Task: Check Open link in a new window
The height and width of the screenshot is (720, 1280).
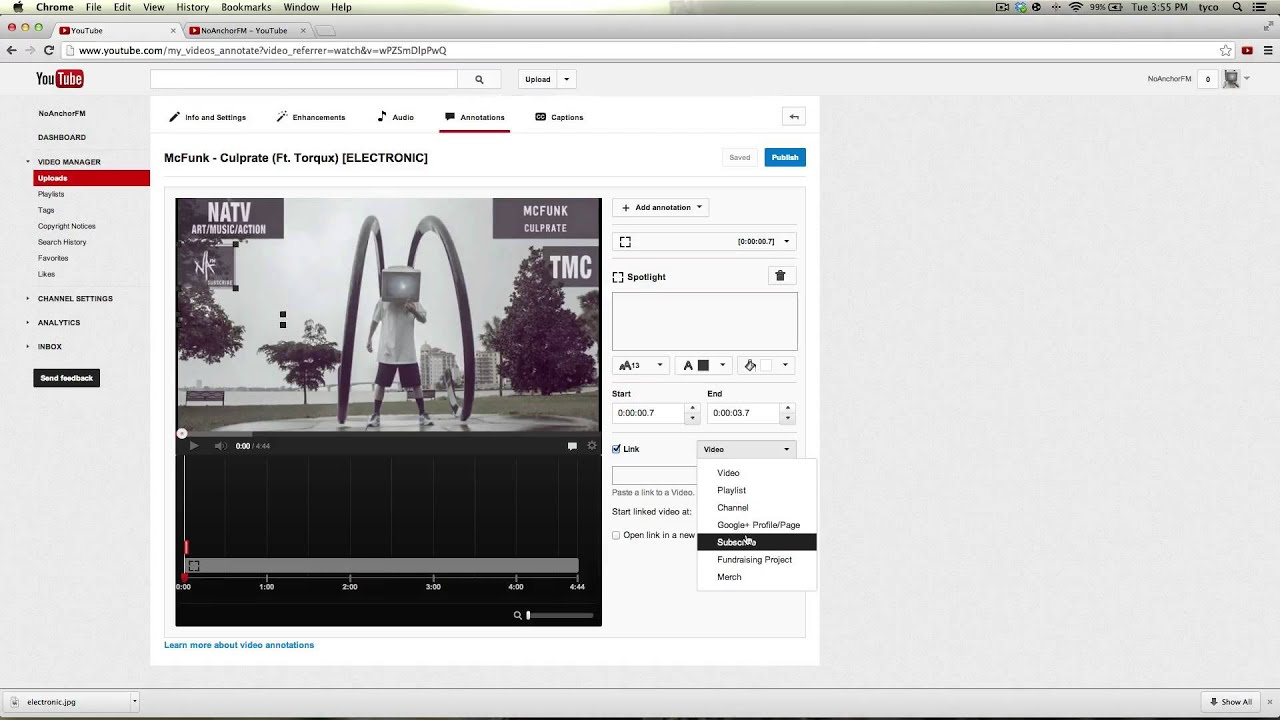Action: pyautogui.click(x=616, y=535)
